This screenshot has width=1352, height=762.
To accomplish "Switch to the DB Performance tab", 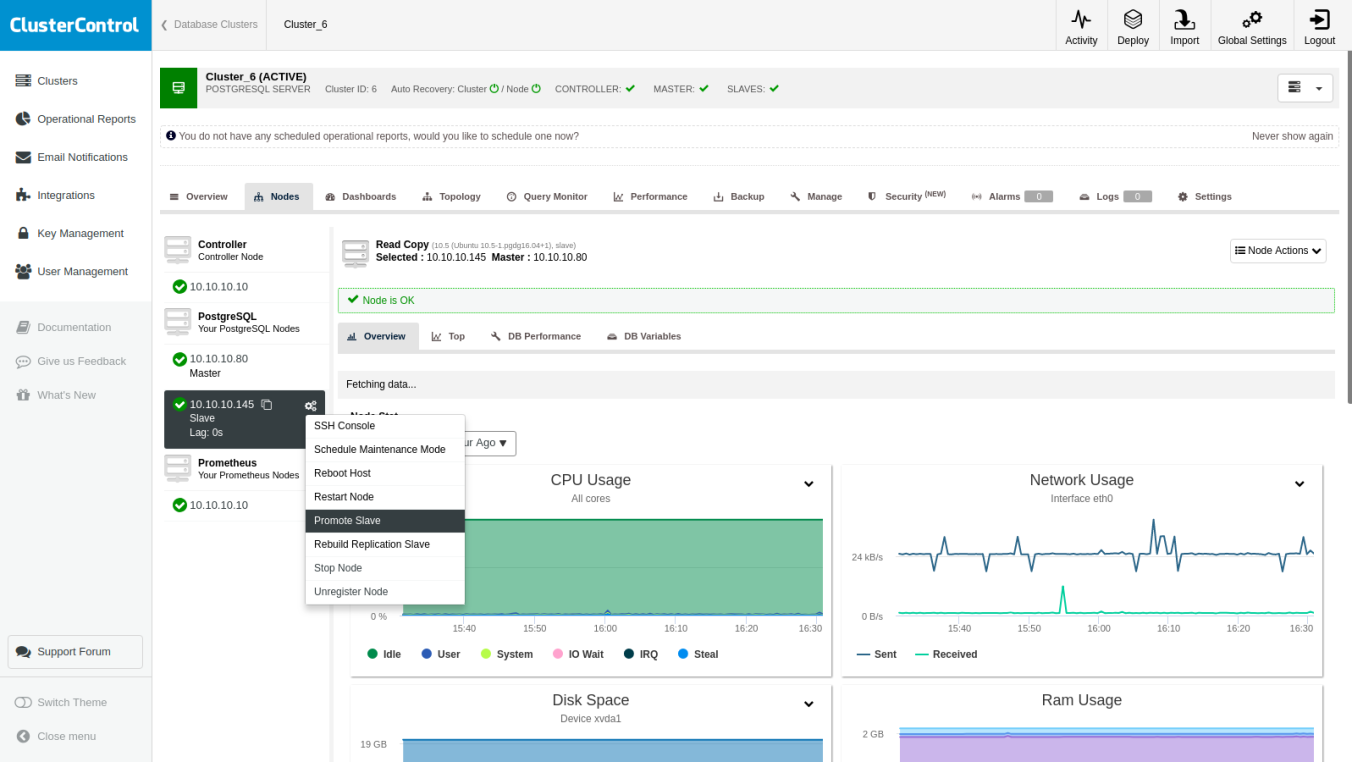I will coord(536,337).
